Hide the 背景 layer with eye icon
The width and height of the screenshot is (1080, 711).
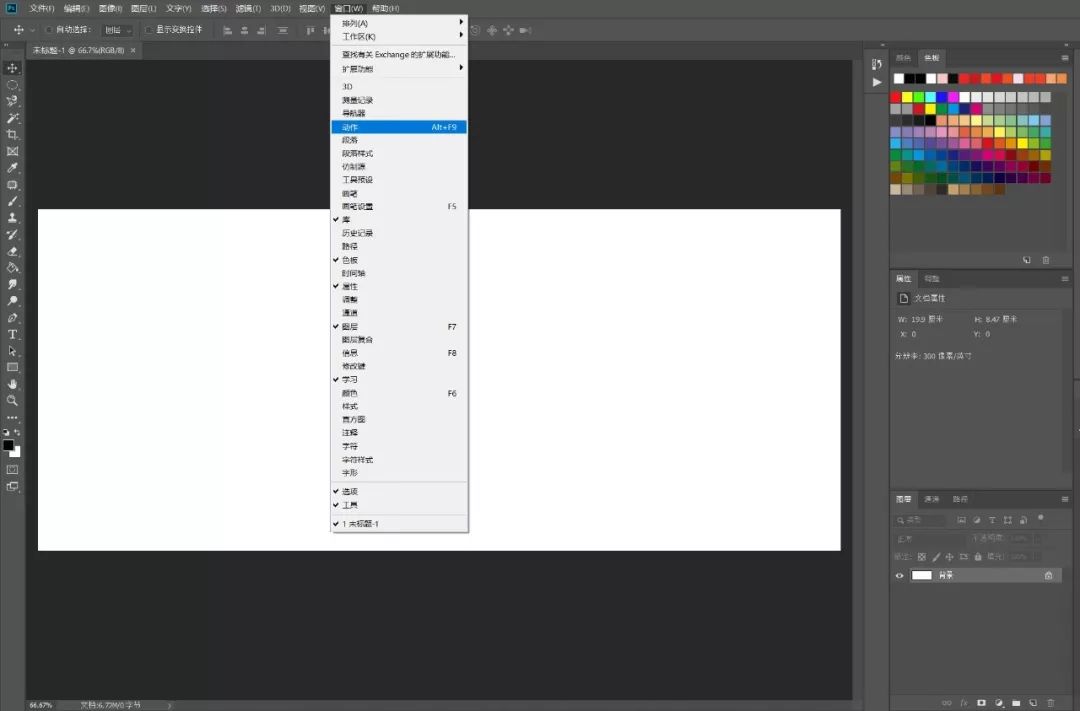[899, 576]
